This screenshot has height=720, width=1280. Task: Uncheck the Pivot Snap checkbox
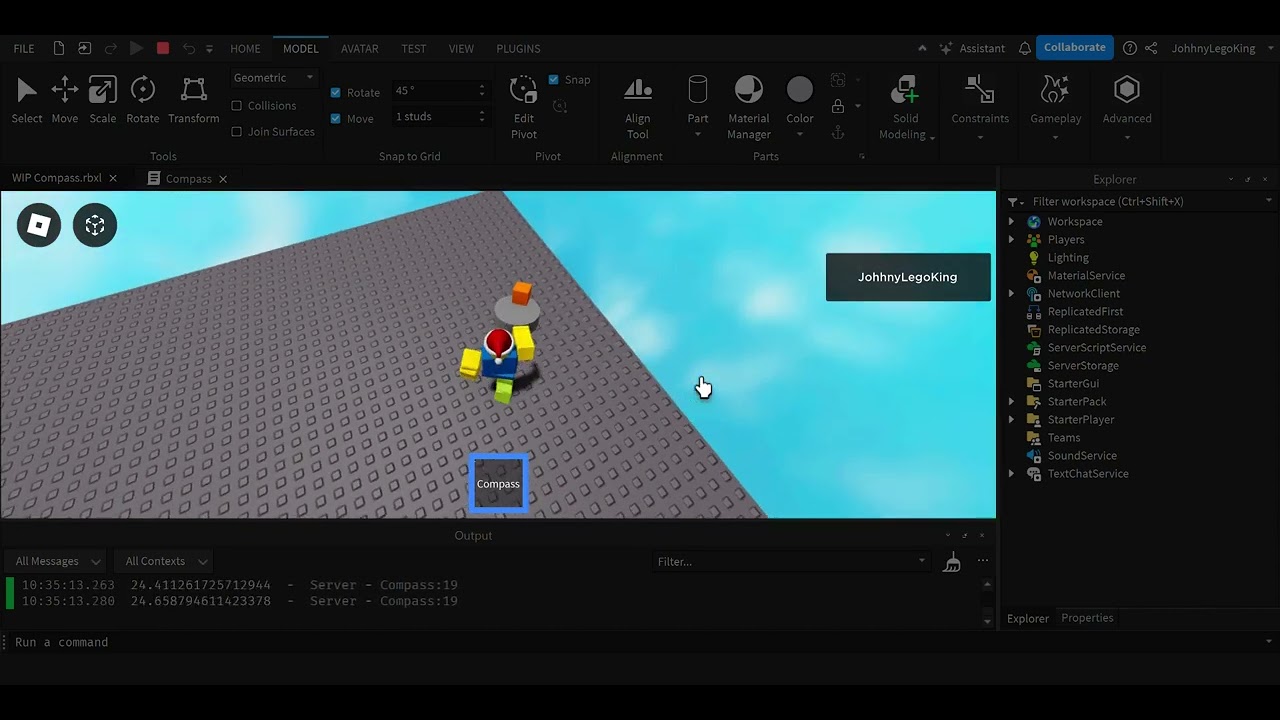click(x=554, y=80)
